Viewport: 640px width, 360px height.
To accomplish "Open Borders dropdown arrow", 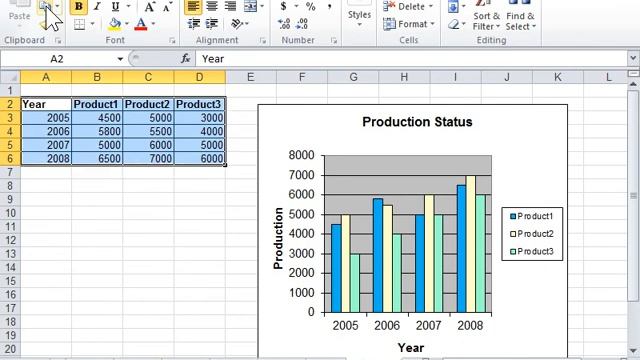I will click(92, 24).
